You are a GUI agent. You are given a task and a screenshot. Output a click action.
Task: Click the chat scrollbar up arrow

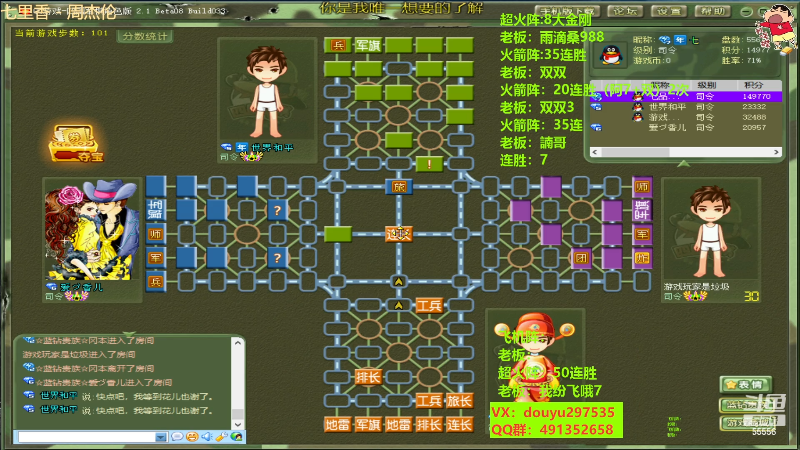click(238, 343)
